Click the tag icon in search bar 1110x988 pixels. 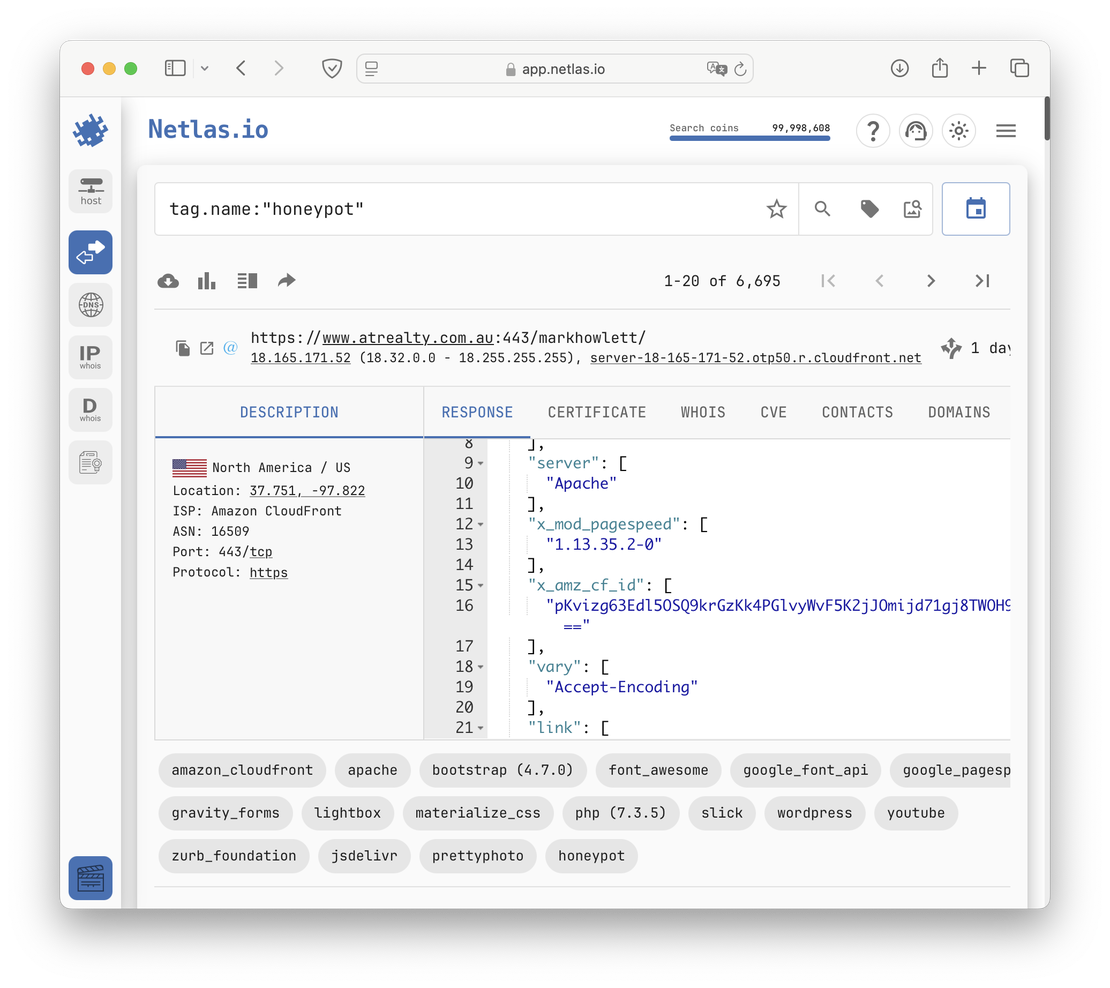pyautogui.click(x=869, y=209)
